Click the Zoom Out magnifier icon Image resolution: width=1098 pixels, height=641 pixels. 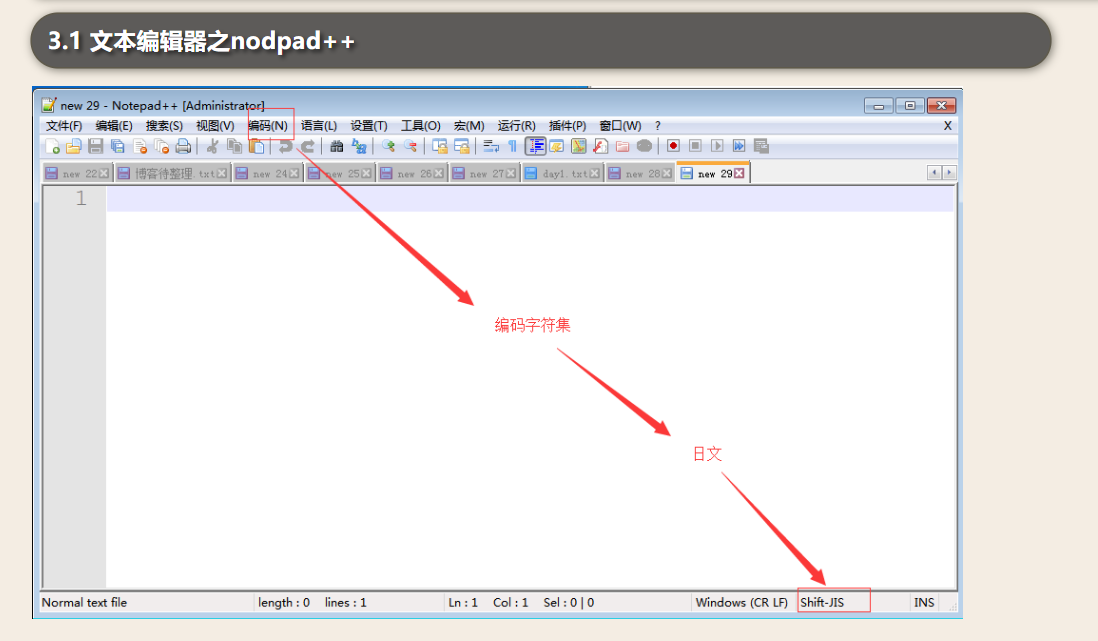point(410,146)
